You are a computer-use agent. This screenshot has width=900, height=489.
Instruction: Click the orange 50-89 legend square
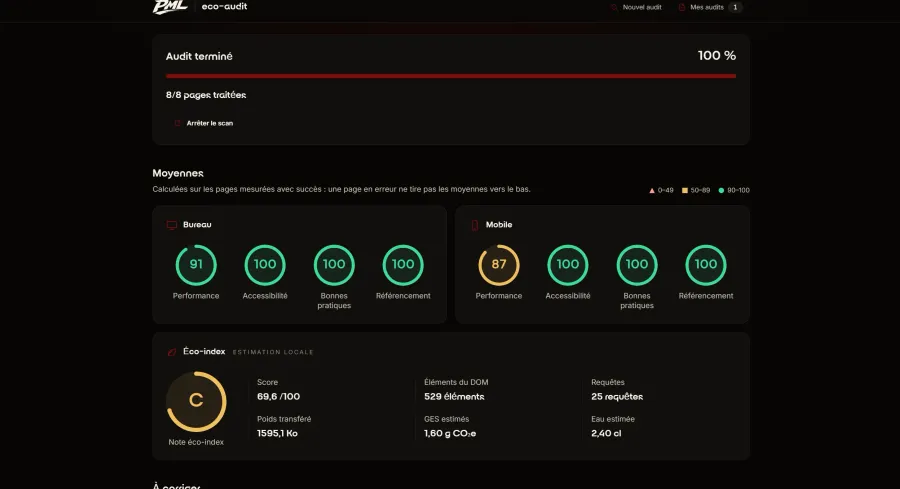[x=684, y=191]
